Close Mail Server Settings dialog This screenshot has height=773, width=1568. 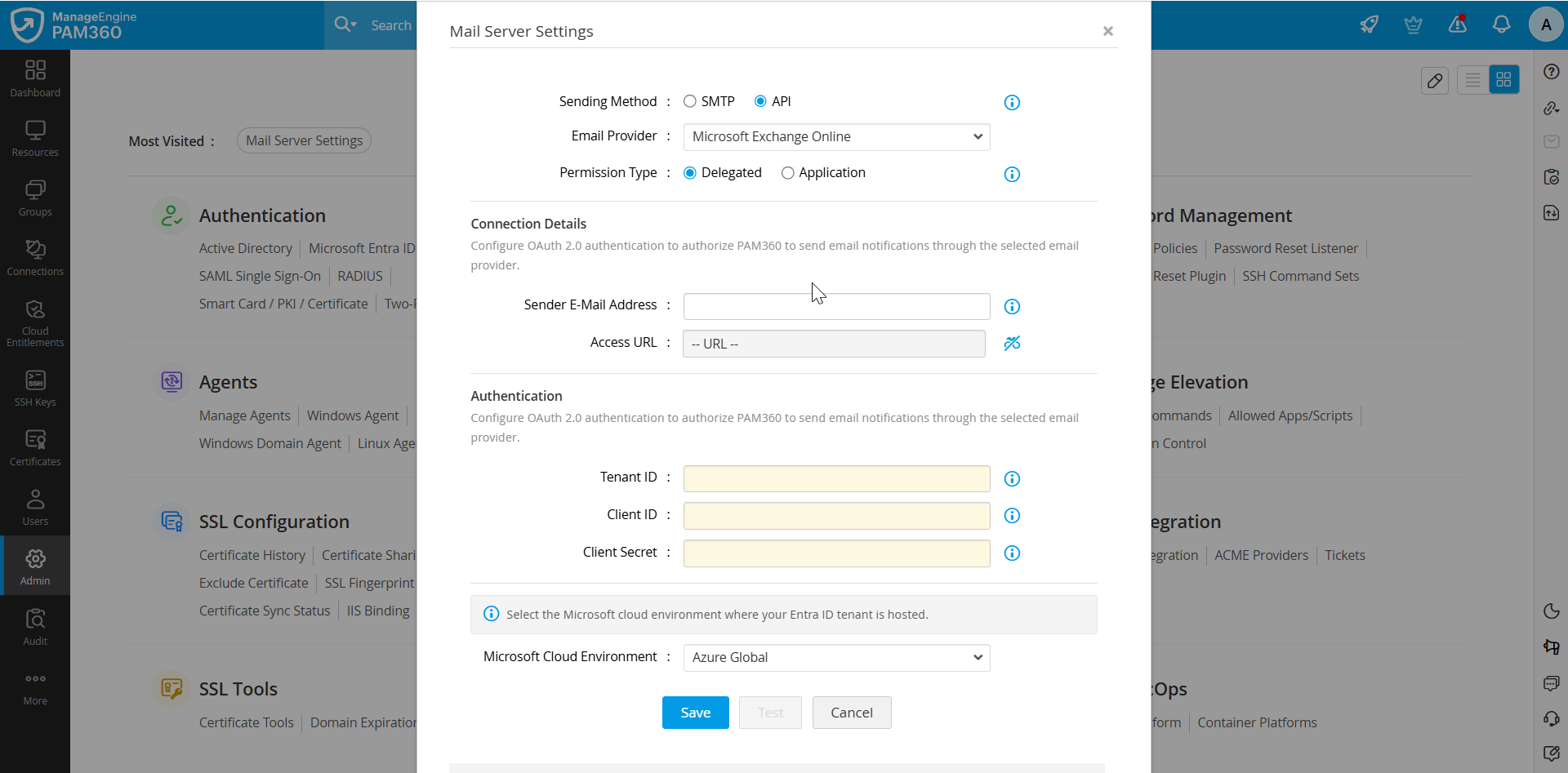point(1107,31)
